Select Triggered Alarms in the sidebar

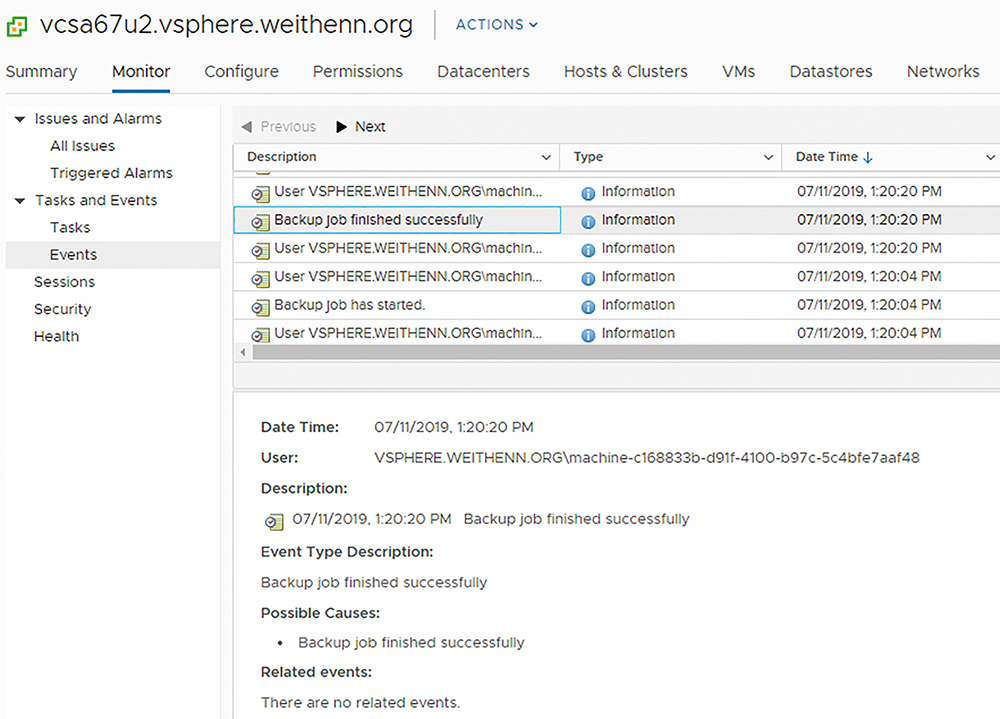pos(112,173)
